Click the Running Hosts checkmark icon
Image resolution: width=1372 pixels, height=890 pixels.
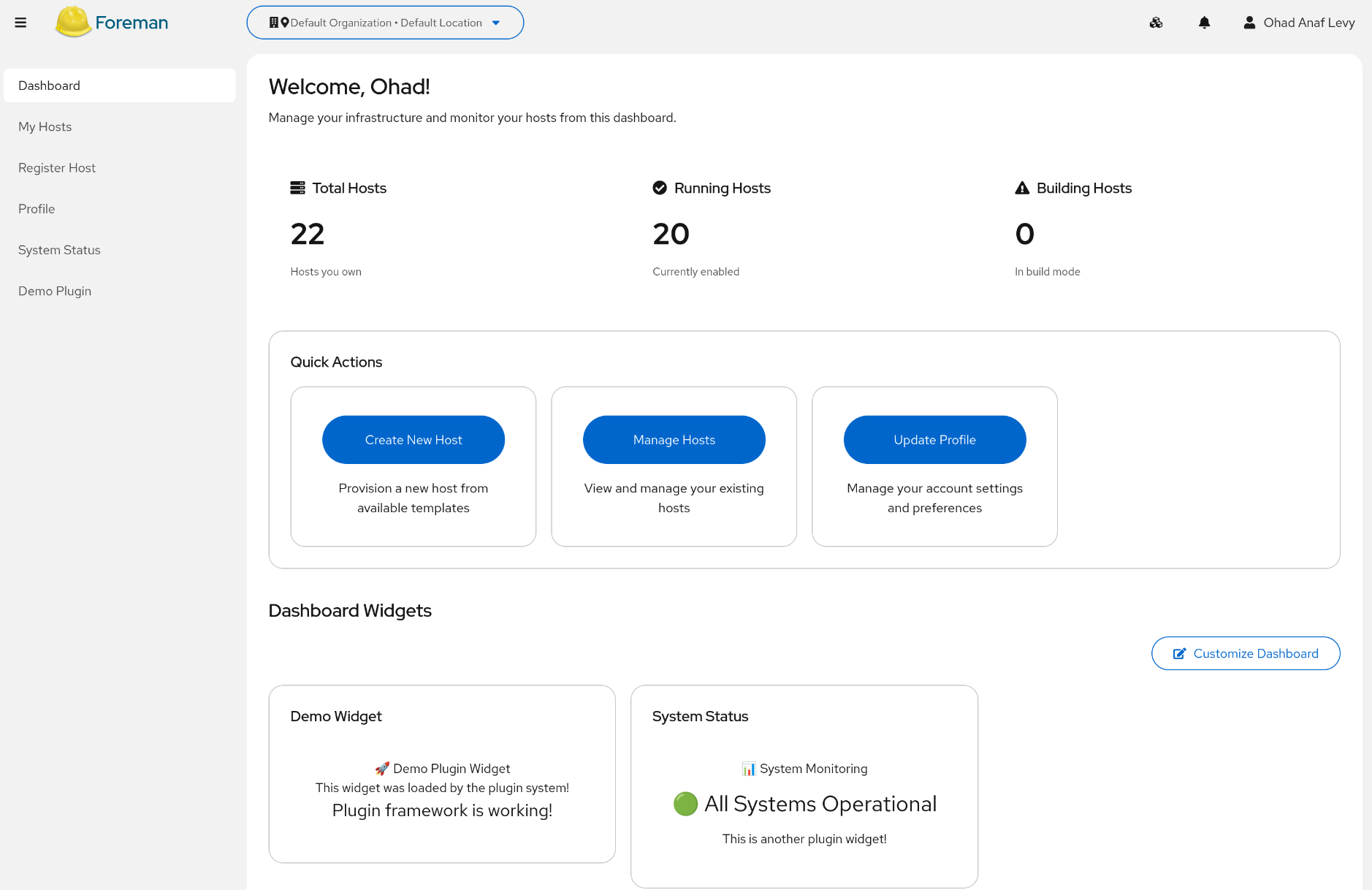(x=660, y=188)
